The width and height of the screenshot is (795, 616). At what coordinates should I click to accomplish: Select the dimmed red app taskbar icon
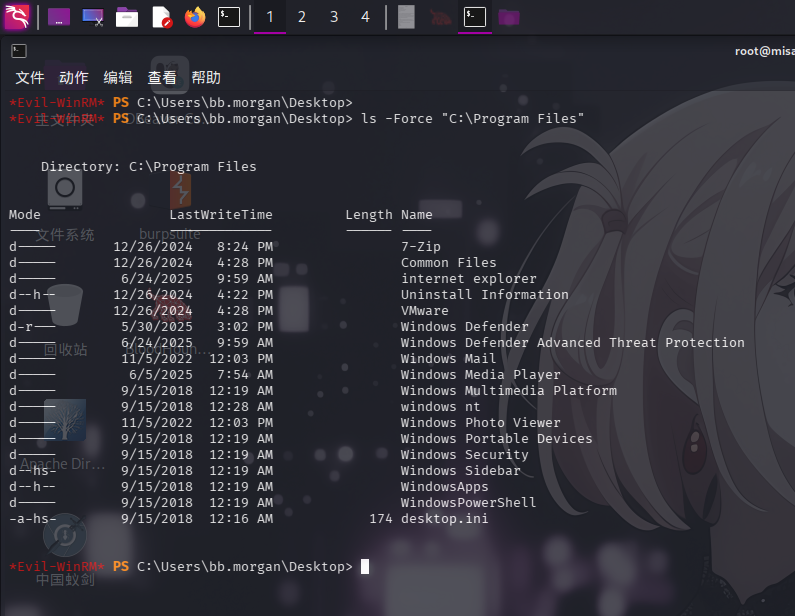point(441,18)
